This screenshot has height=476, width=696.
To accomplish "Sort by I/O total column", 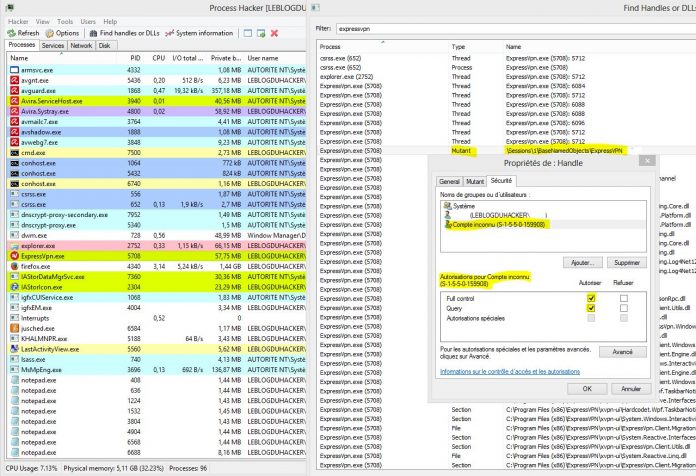I will point(187,58).
